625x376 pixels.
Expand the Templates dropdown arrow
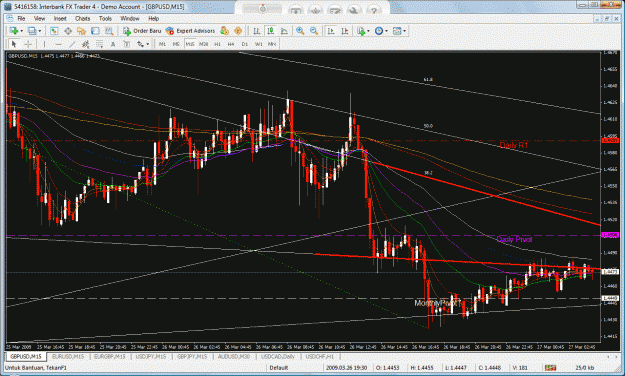405,31
